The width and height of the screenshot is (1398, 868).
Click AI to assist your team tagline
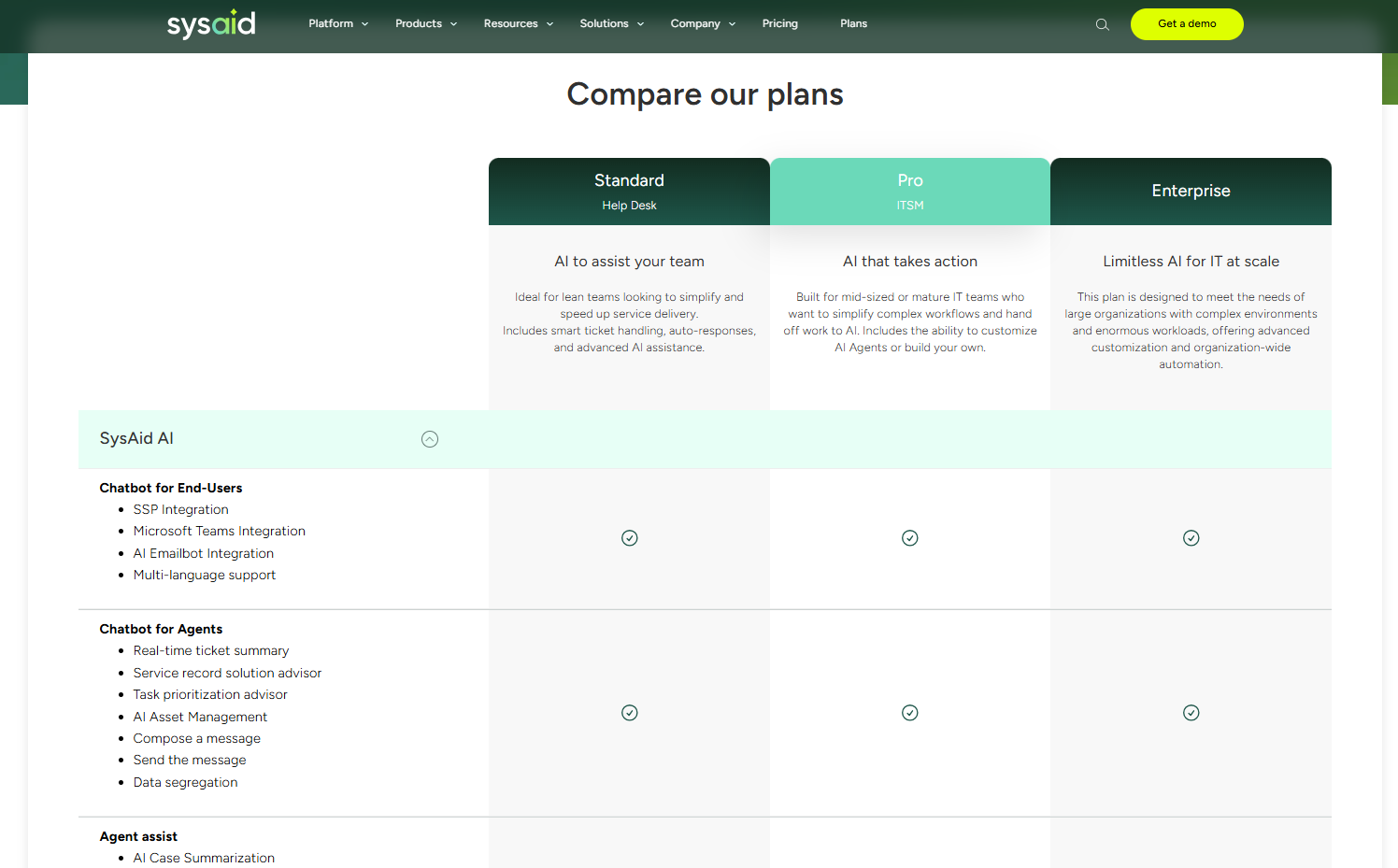click(x=629, y=262)
